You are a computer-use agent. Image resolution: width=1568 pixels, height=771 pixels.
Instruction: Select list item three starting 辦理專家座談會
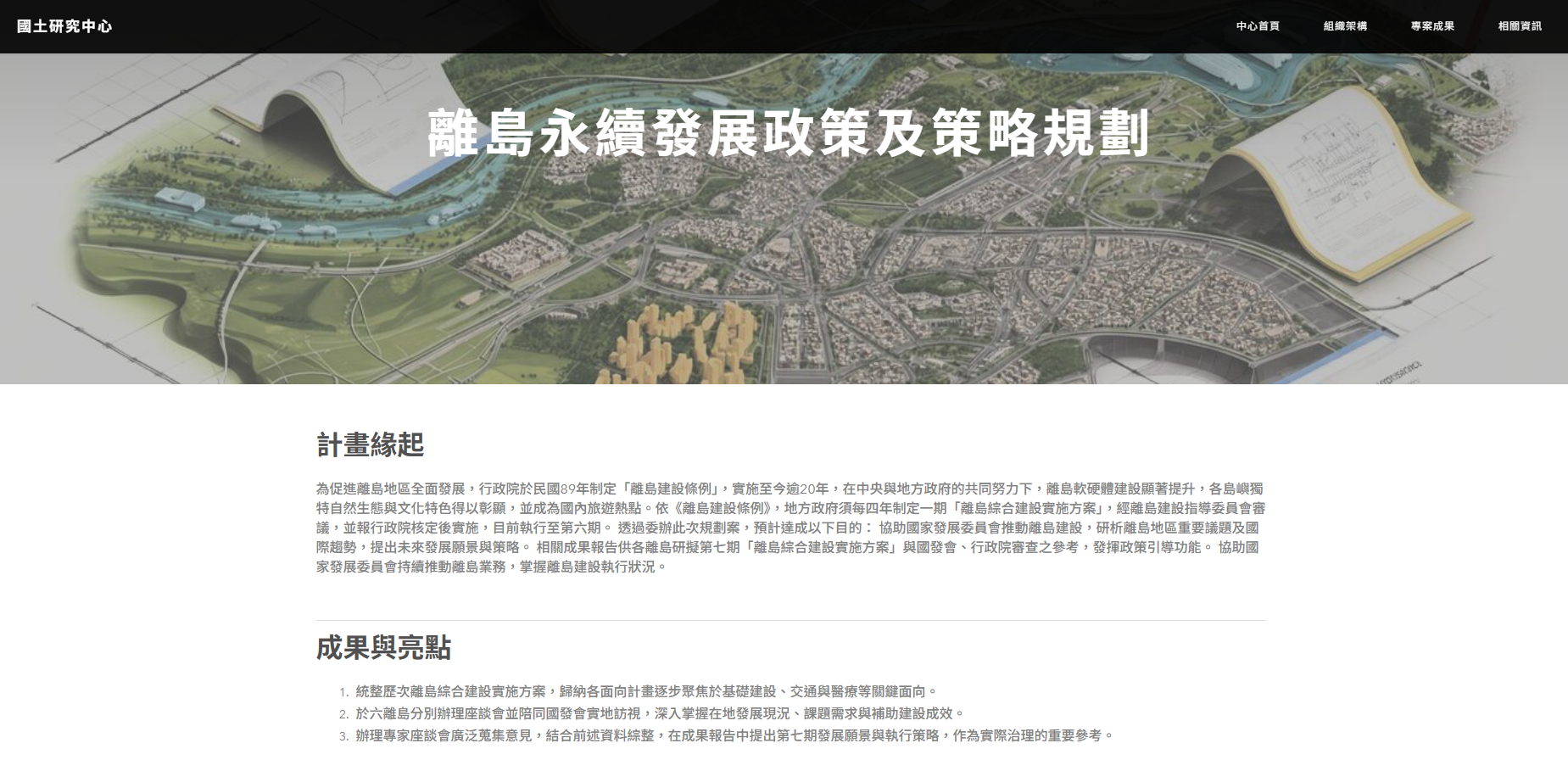[734, 736]
